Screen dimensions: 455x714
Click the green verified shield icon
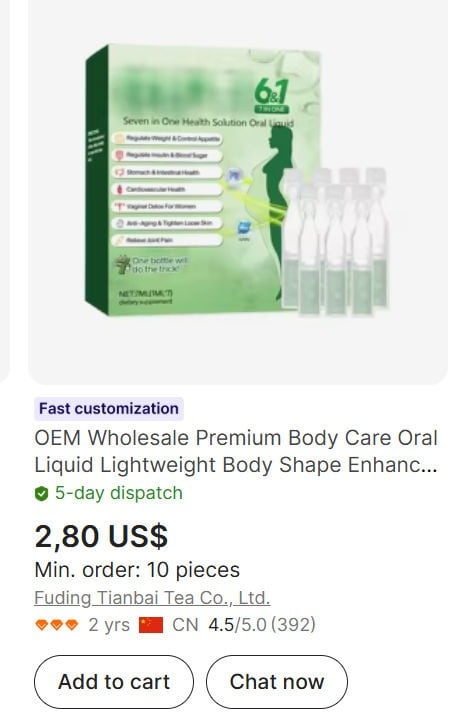pos(41,493)
